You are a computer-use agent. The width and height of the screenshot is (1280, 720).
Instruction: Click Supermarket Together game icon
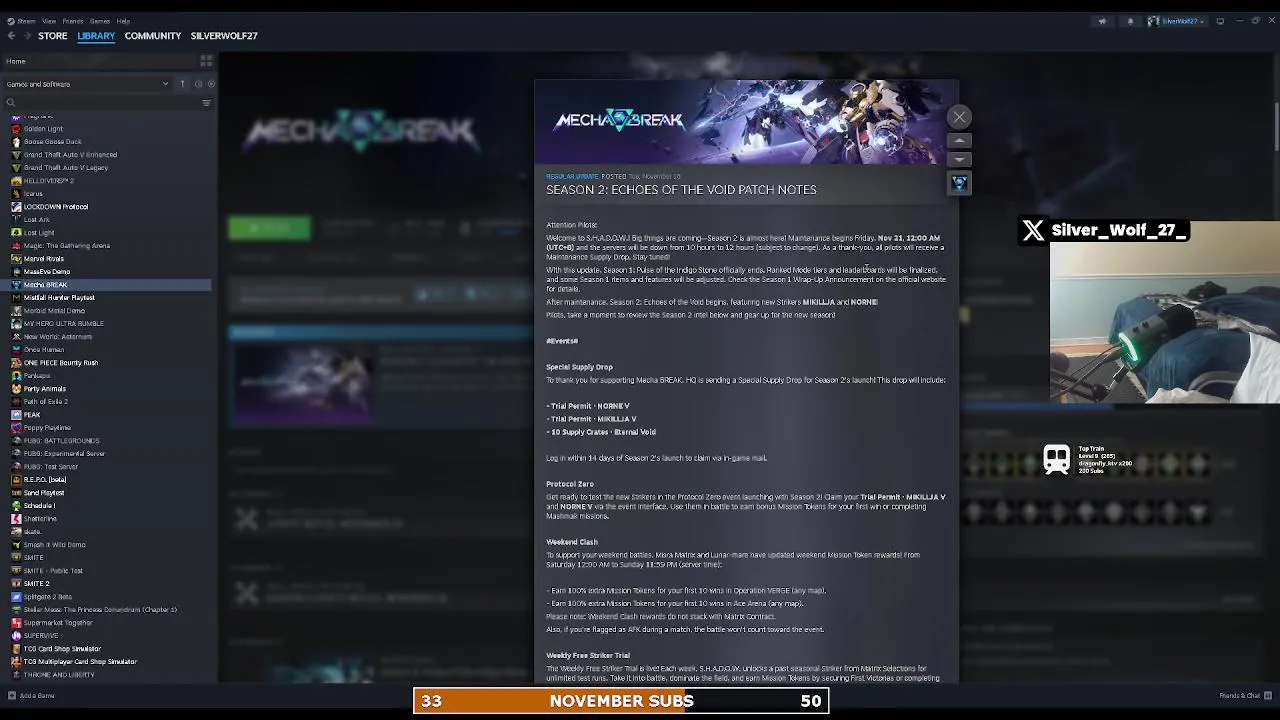click(x=16, y=622)
